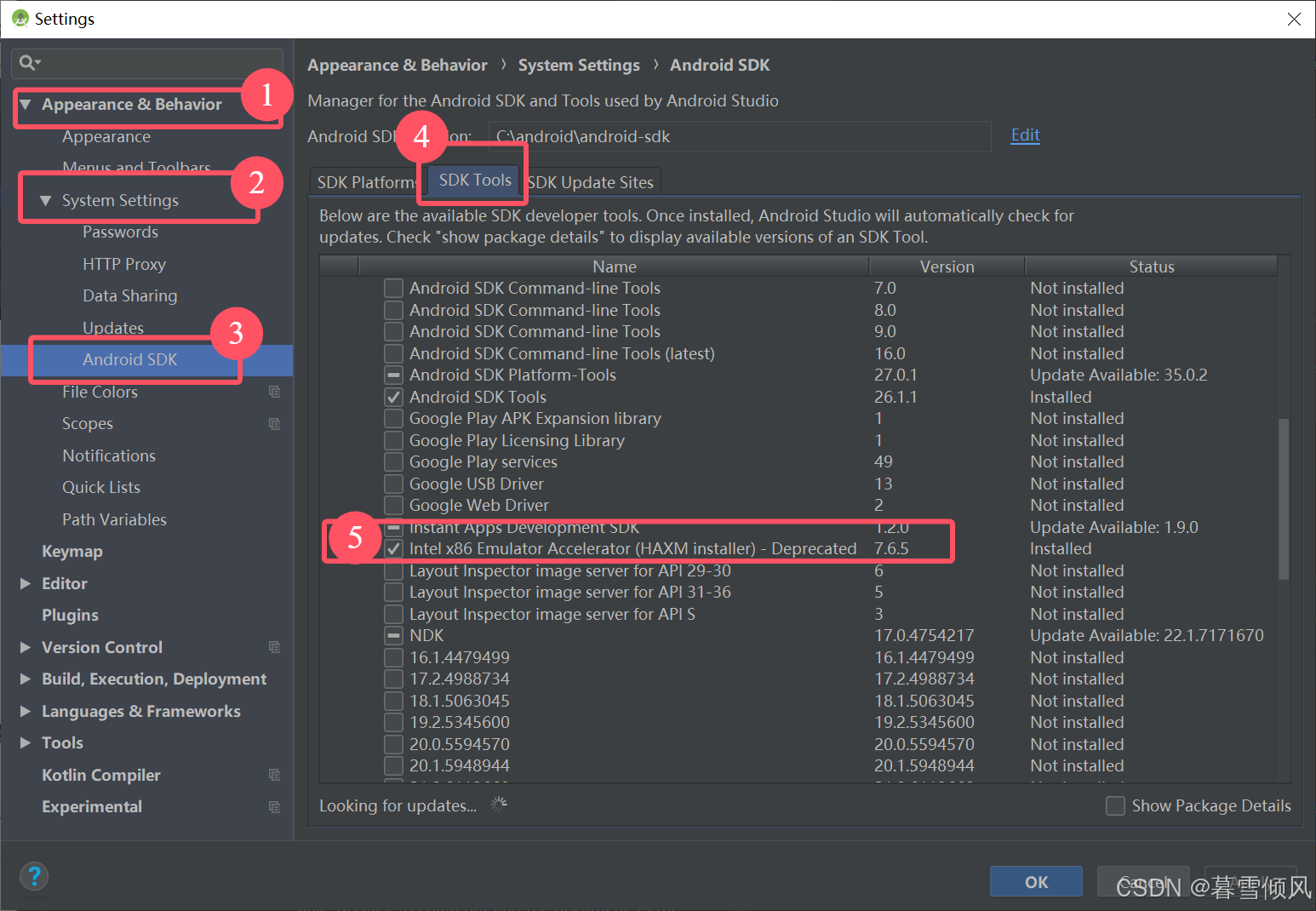The width and height of the screenshot is (1316, 911).
Task: Select the Data Sharing settings item
Action: (130, 295)
